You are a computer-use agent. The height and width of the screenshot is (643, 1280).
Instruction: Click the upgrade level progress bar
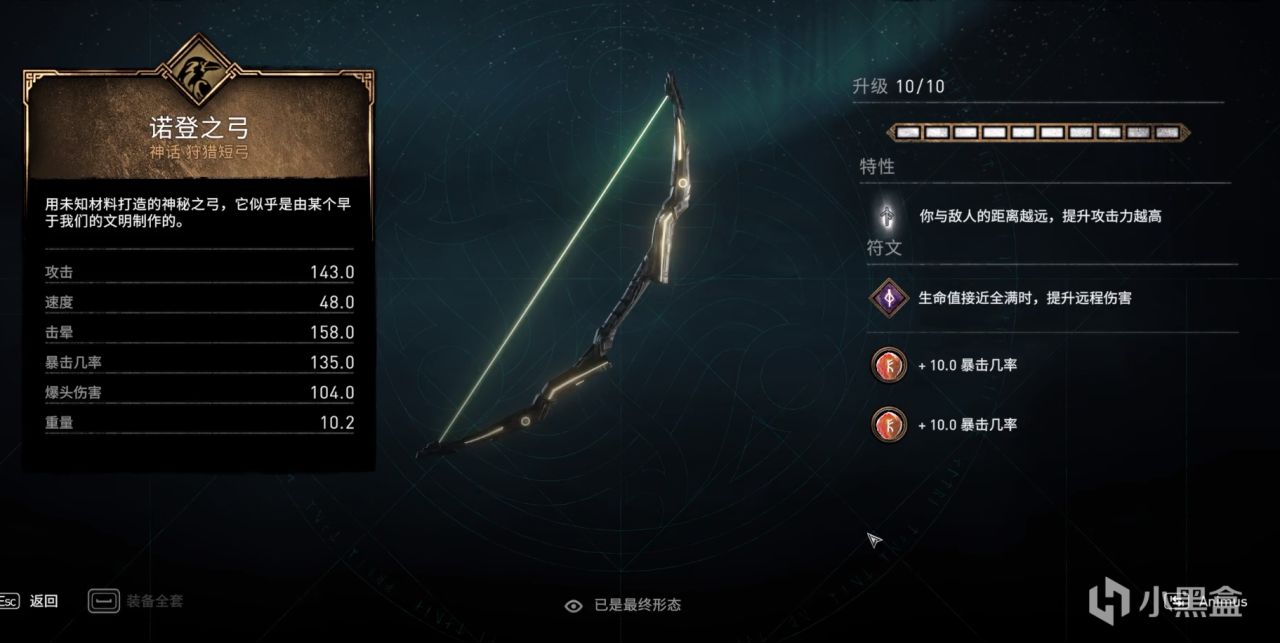click(1038, 132)
